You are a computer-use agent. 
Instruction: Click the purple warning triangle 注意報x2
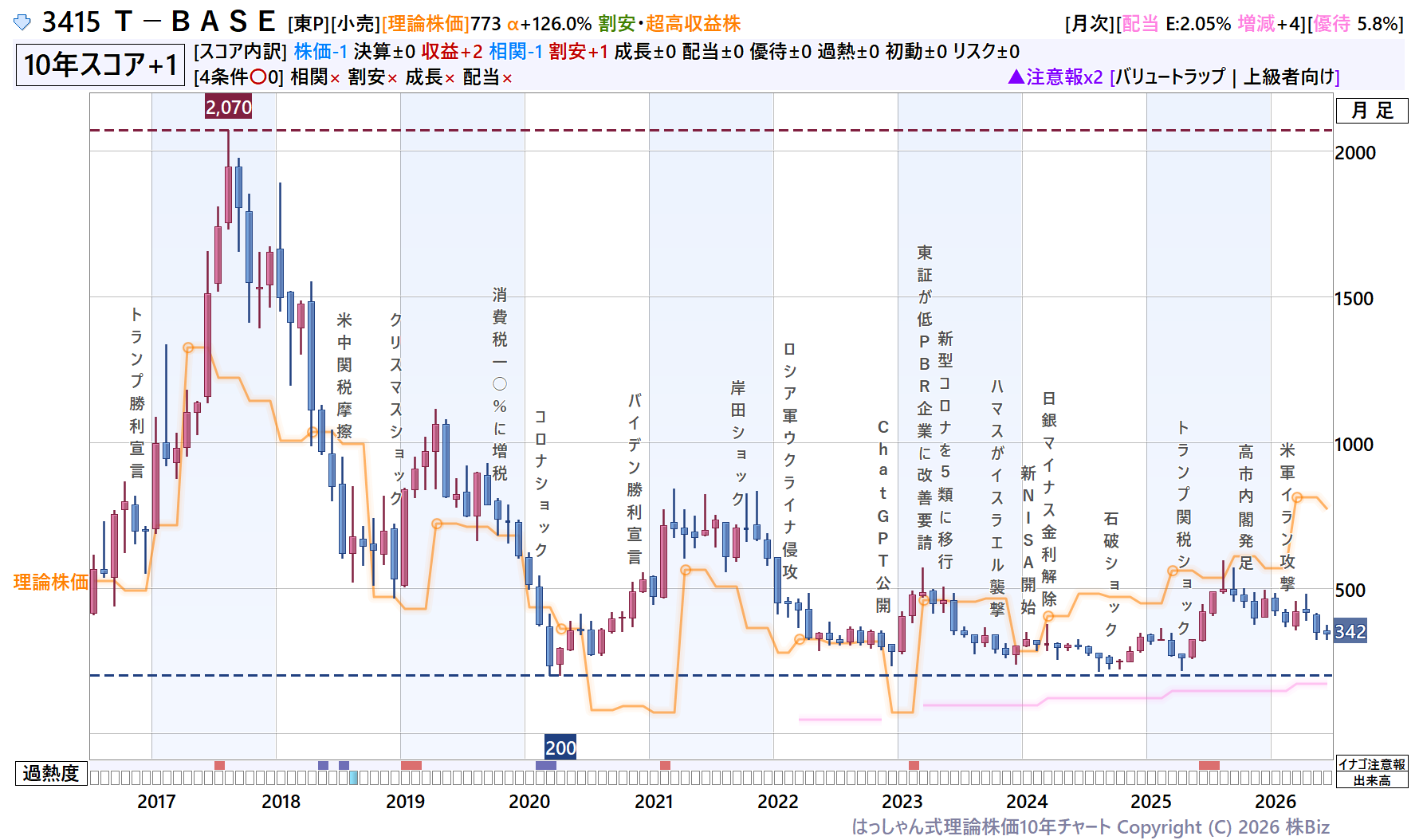[x=1016, y=77]
